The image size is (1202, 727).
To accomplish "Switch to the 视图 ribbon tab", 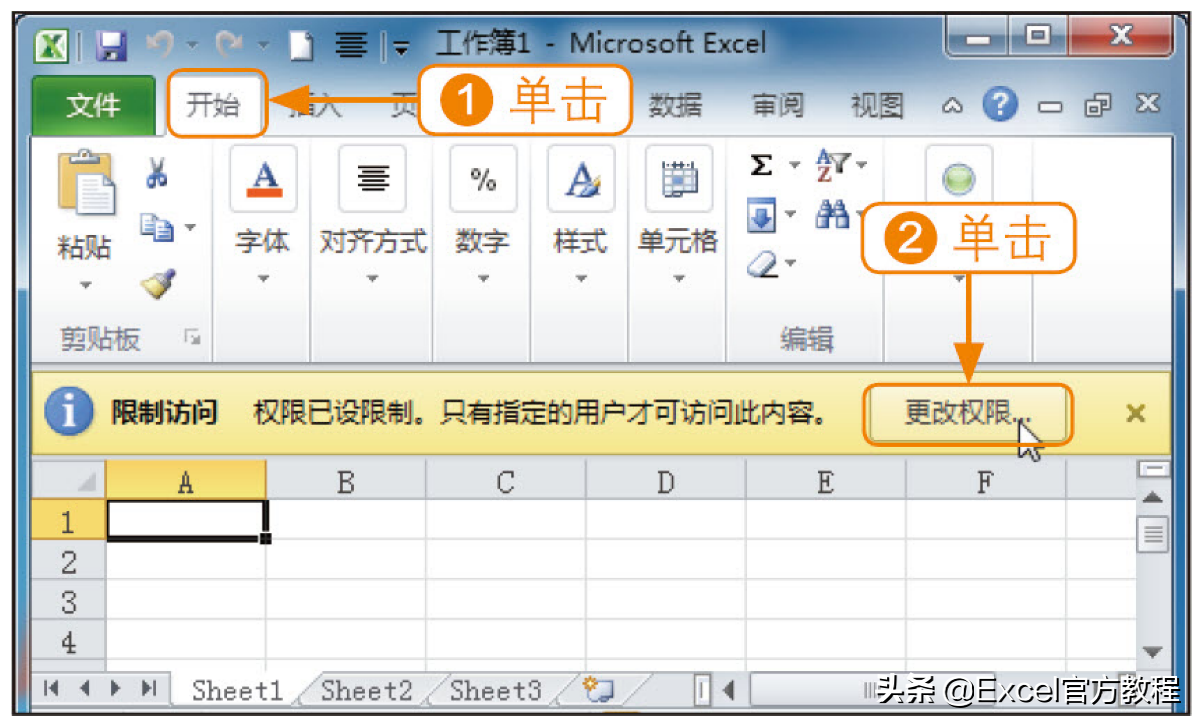I will coord(877,104).
